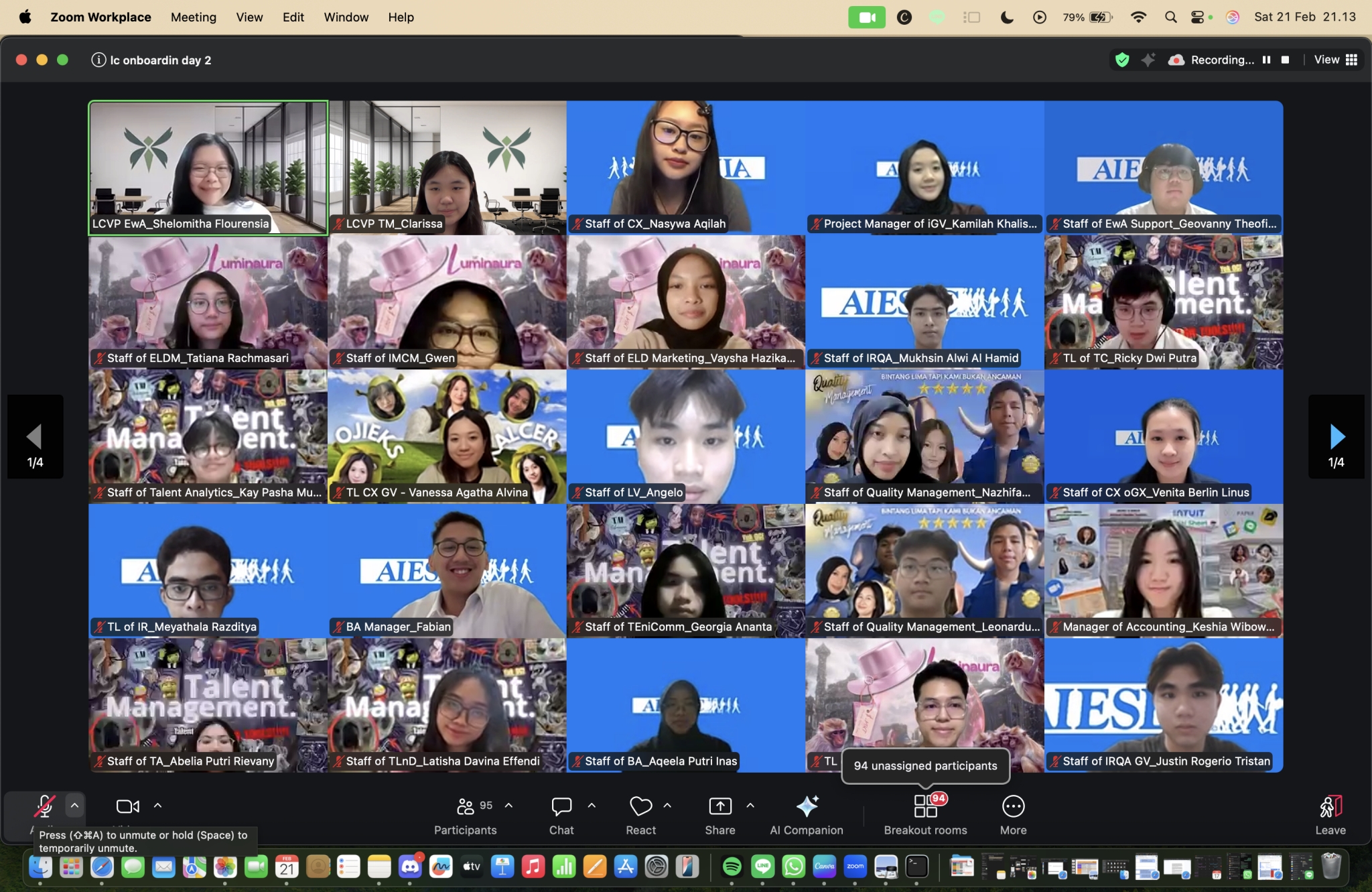Open the View layout button
The height and width of the screenshot is (892, 1372).
[1336, 60]
